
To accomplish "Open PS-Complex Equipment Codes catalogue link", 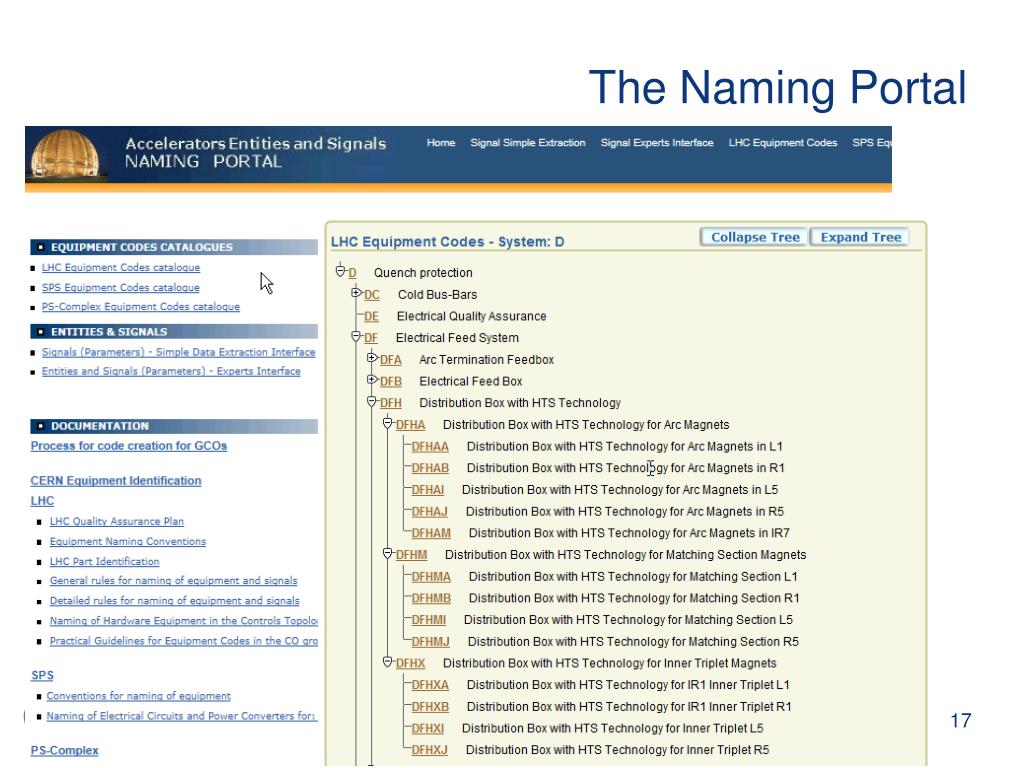I will (140, 306).
